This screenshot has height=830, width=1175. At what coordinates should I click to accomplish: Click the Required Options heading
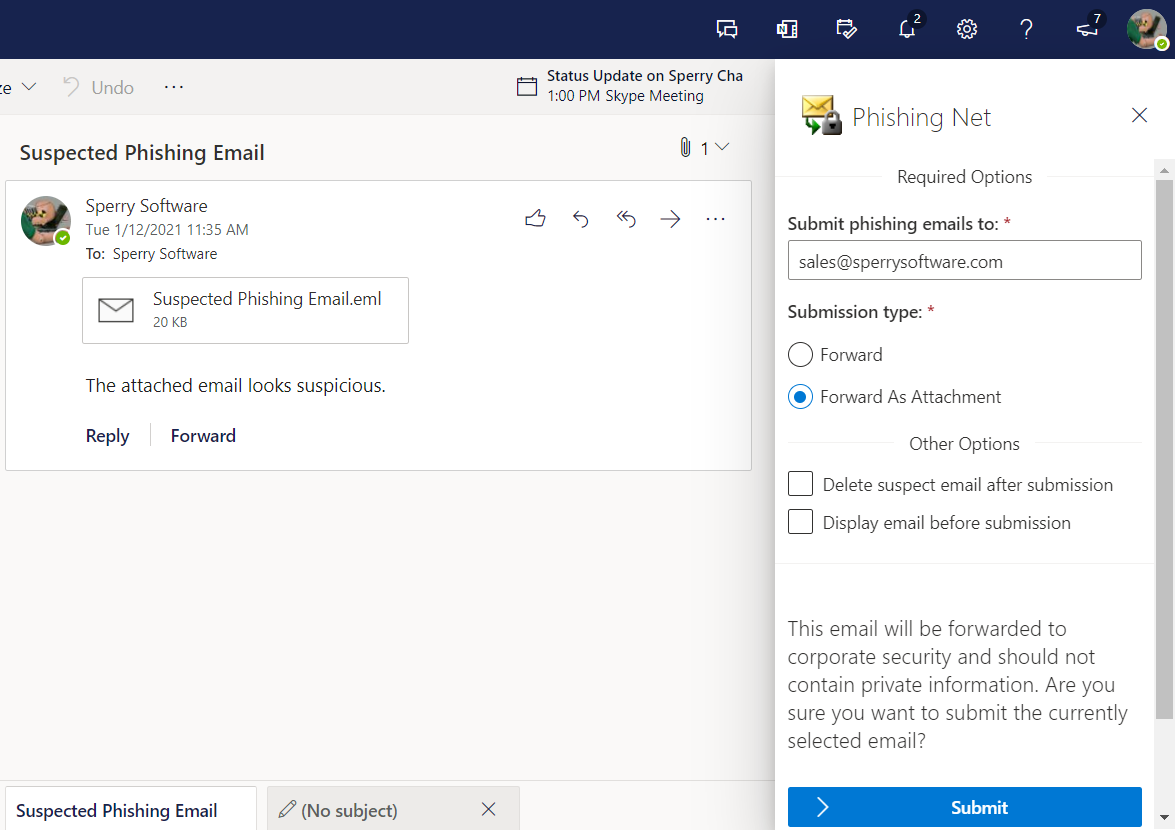click(x=964, y=177)
